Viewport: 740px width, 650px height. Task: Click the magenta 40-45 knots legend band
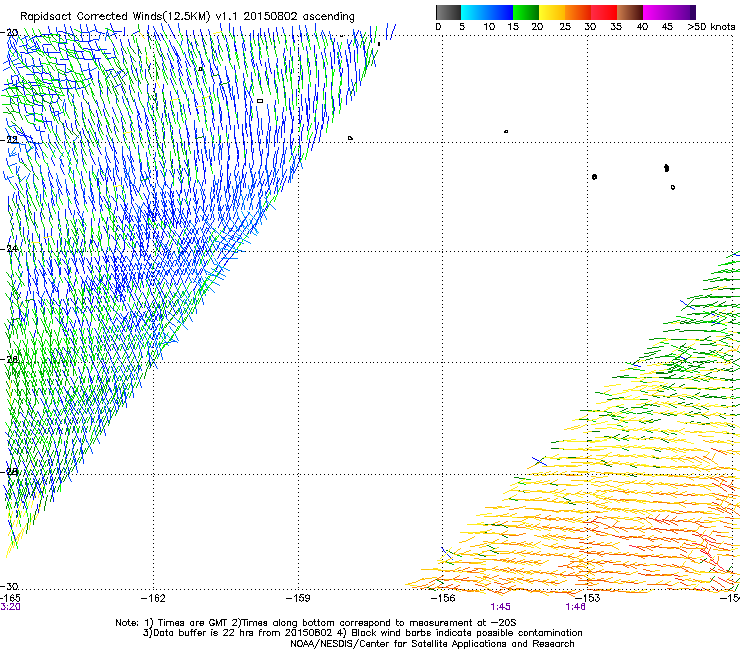coord(656,12)
